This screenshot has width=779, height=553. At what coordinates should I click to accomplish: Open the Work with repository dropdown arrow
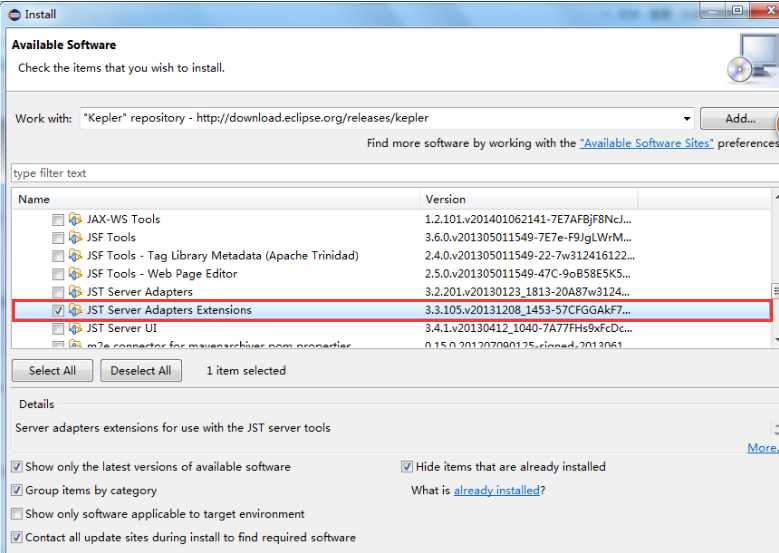pyautogui.click(x=687, y=118)
